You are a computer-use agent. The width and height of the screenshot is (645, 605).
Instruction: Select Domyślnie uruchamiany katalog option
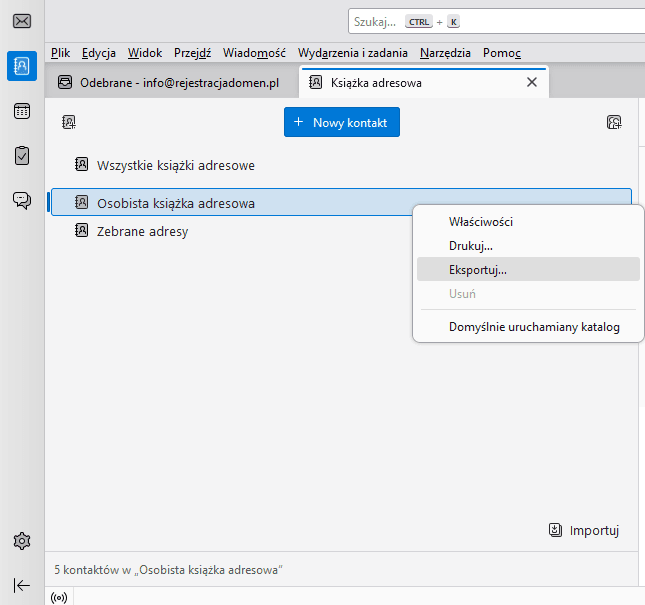(x=520, y=327)
